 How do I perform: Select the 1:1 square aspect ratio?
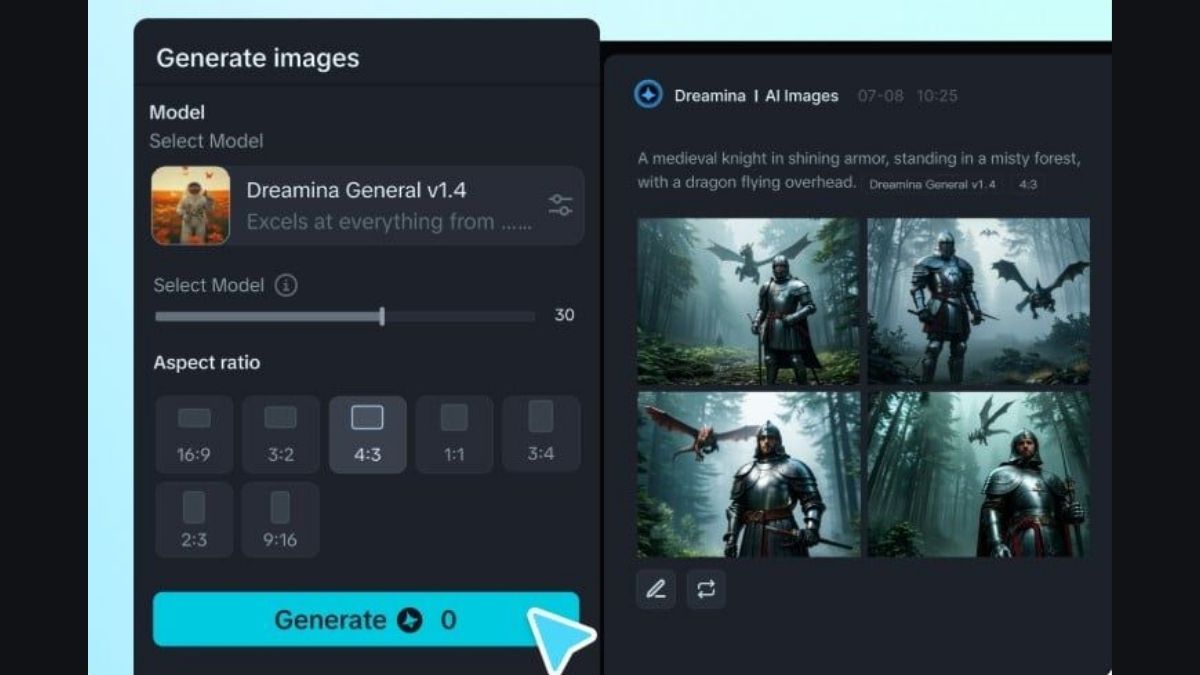pos(454,434)
